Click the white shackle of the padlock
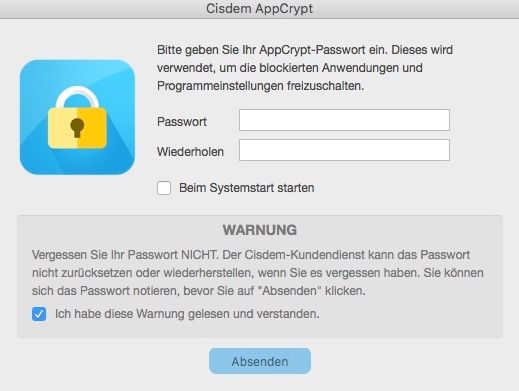519x391 pixels. (x=77, y=98)
